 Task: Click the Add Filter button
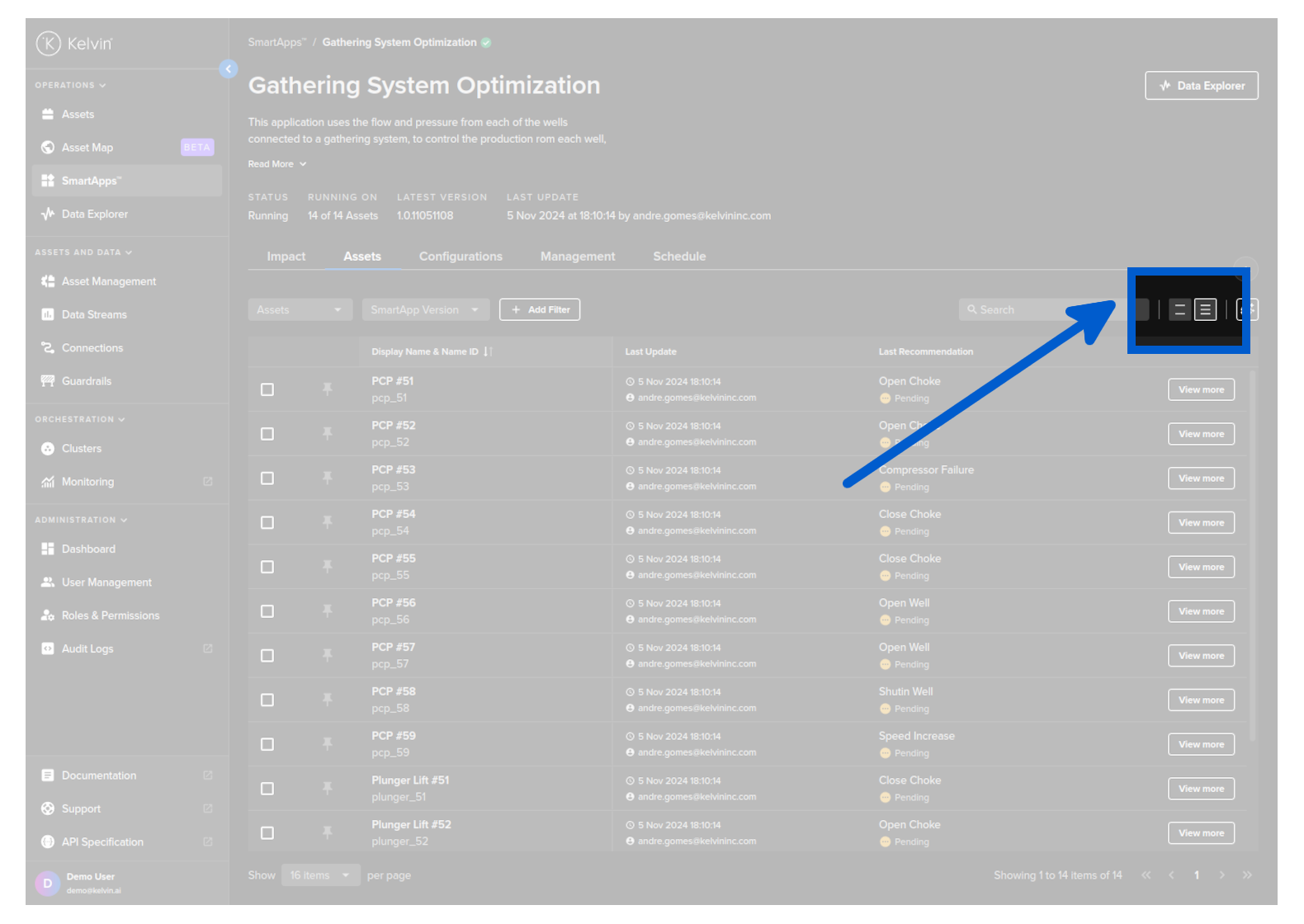540,310
